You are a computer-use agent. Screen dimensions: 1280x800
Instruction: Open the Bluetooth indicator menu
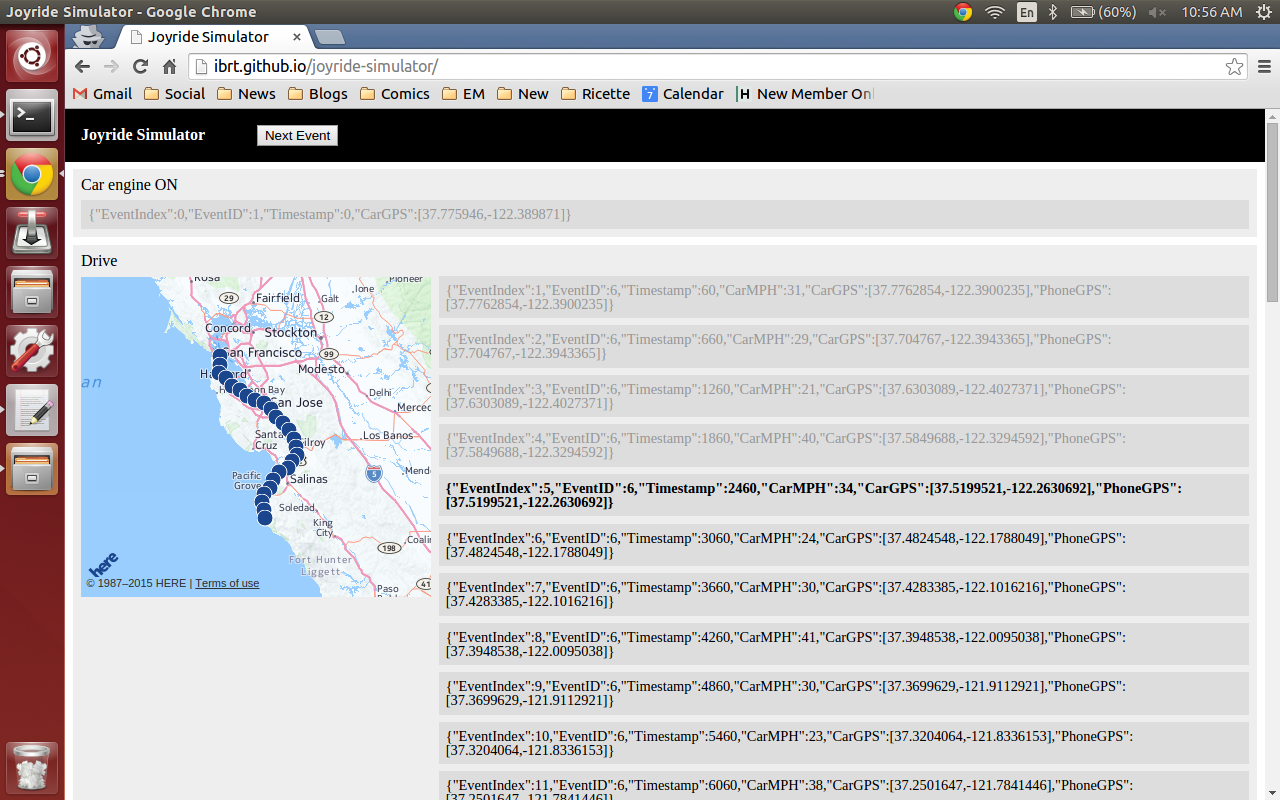tap(1053, 12)
